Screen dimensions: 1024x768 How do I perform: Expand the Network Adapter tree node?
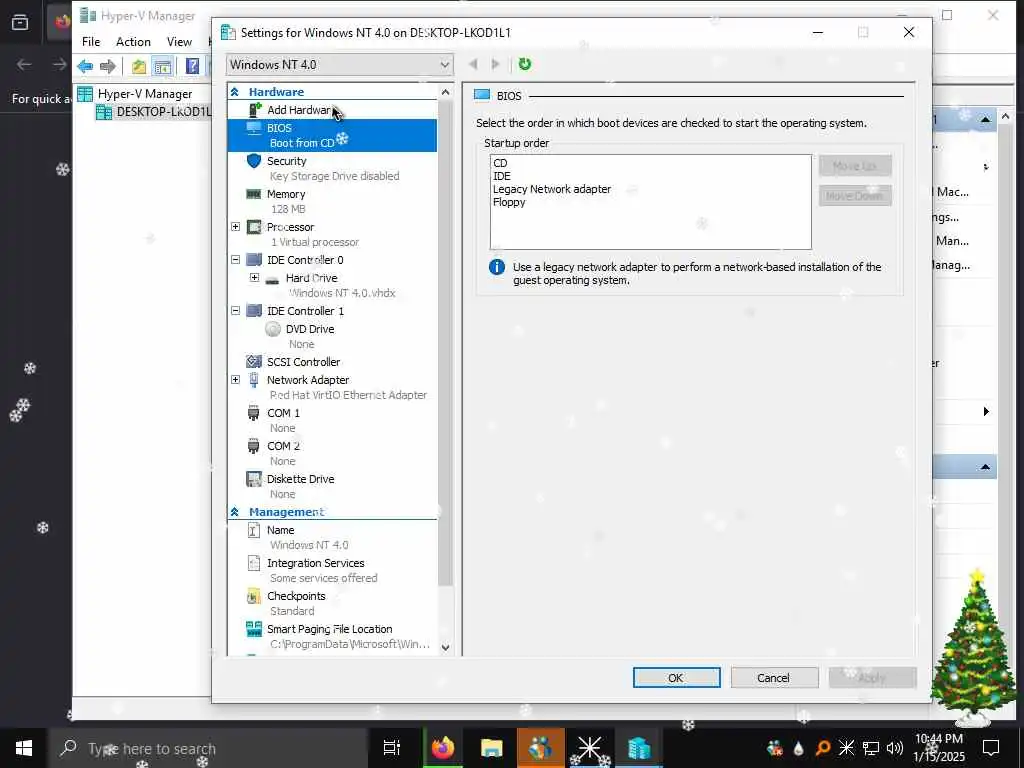pyautogui.click(x=235, y=379)
